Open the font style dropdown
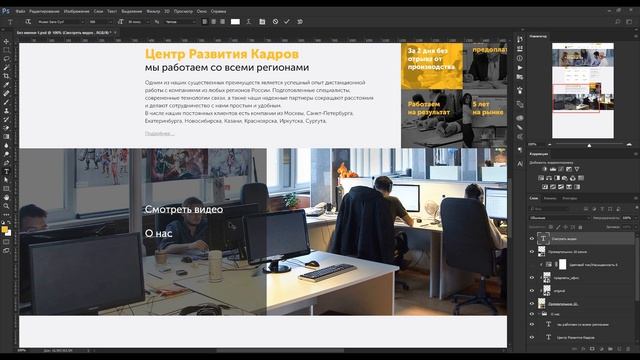The image size is (640, 360). click(100, 22)
